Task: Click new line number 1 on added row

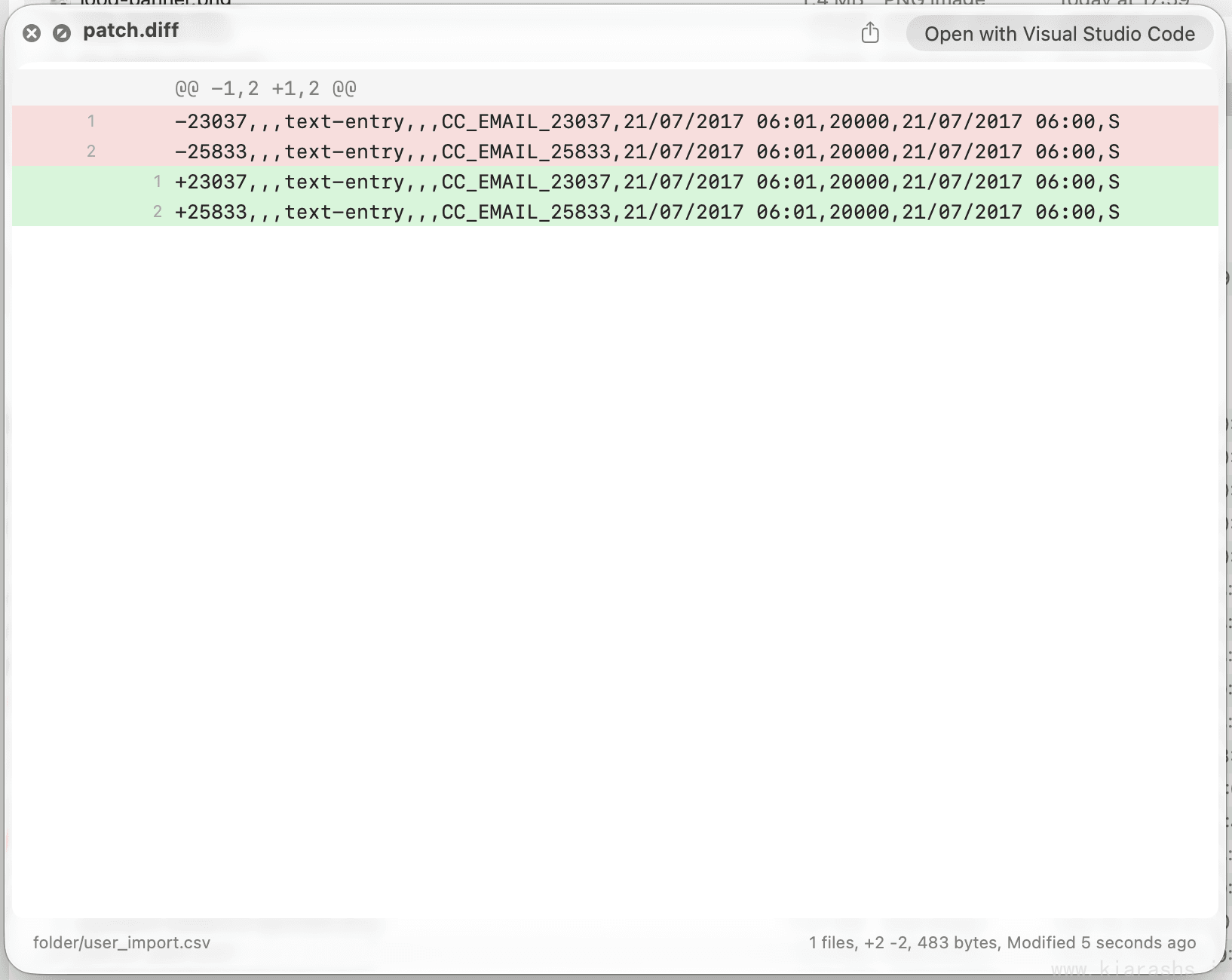Action: point(158,181)
